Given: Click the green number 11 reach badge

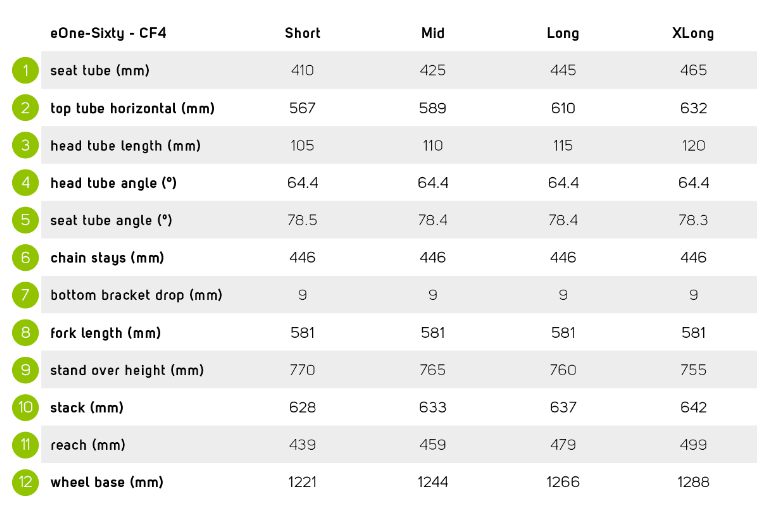Looking at the screenshot, I should coord(25,445).
